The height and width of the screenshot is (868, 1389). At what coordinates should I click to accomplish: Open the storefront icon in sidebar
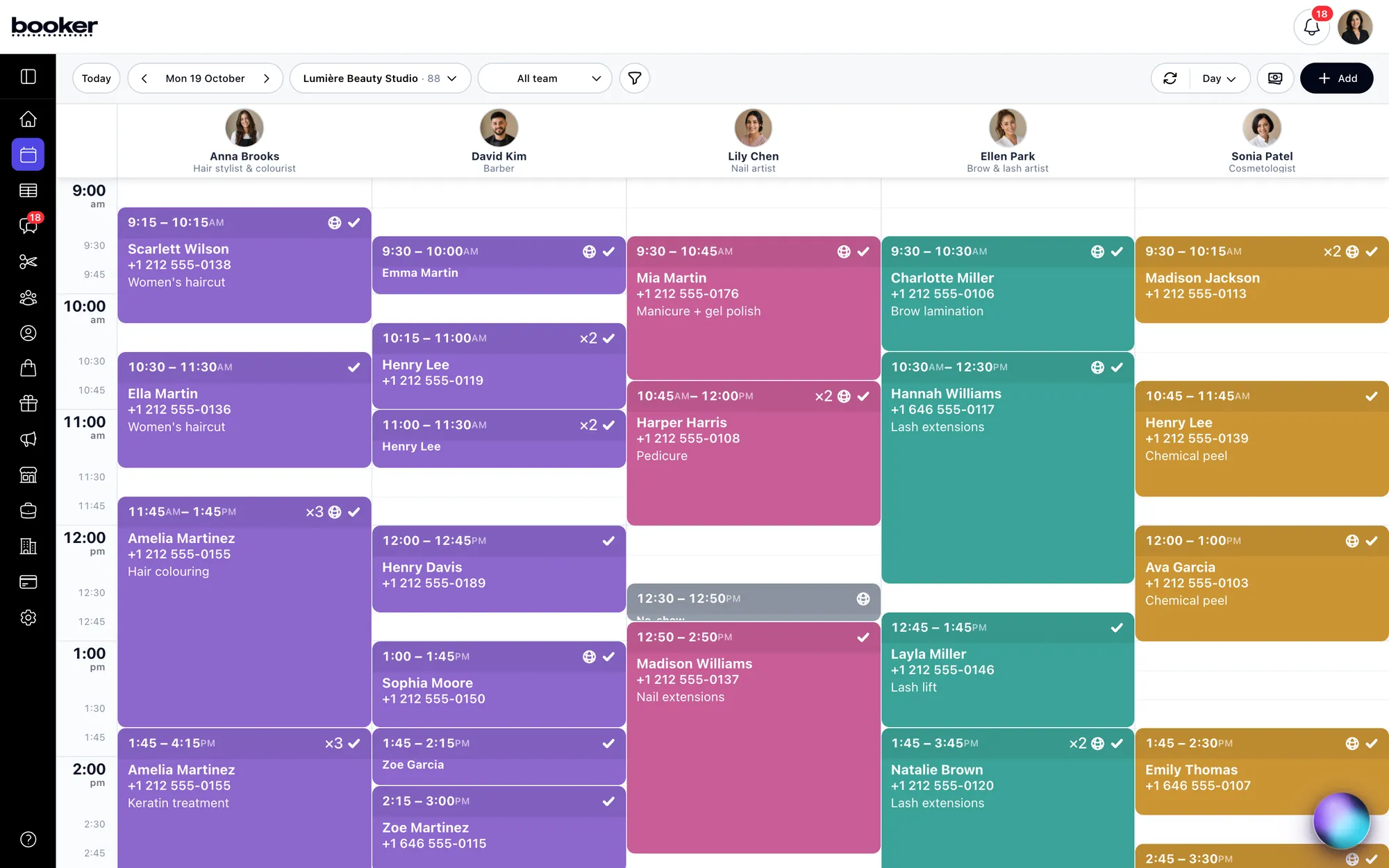coord(28,475)
